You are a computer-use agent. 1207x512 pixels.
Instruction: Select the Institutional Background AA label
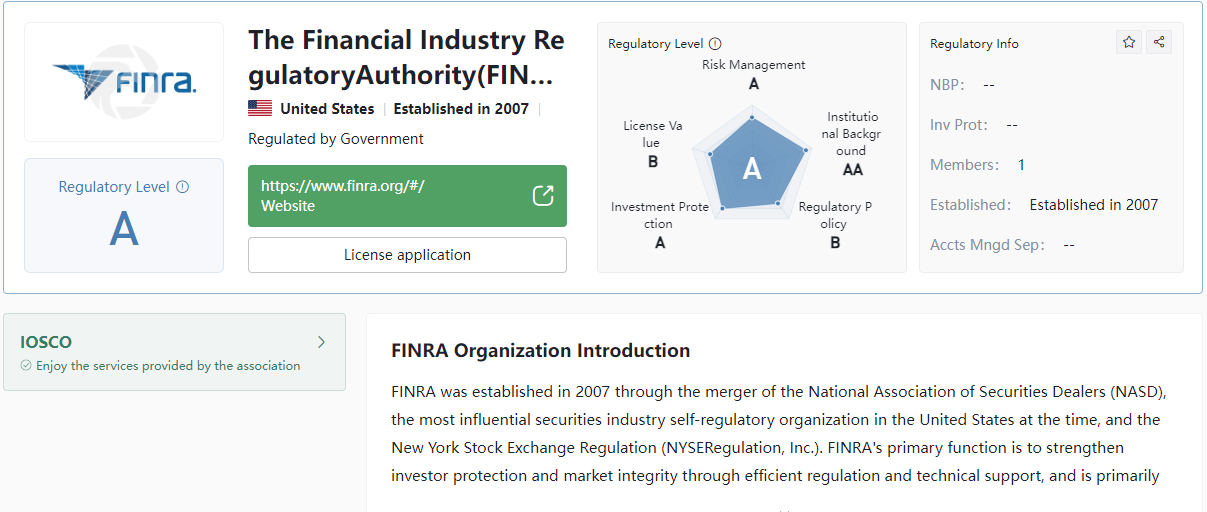[852, 144]
